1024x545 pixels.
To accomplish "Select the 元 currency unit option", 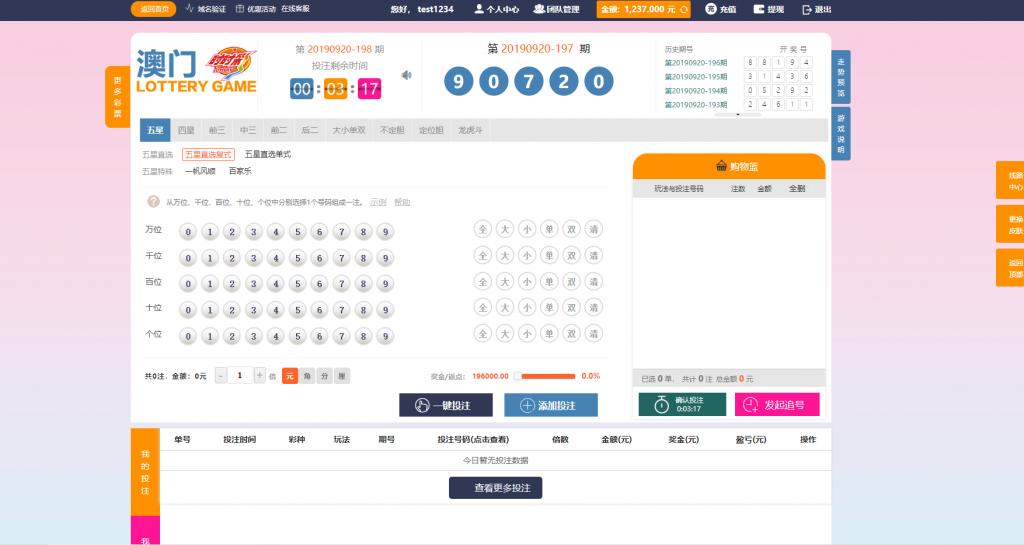I will (289, 376).
